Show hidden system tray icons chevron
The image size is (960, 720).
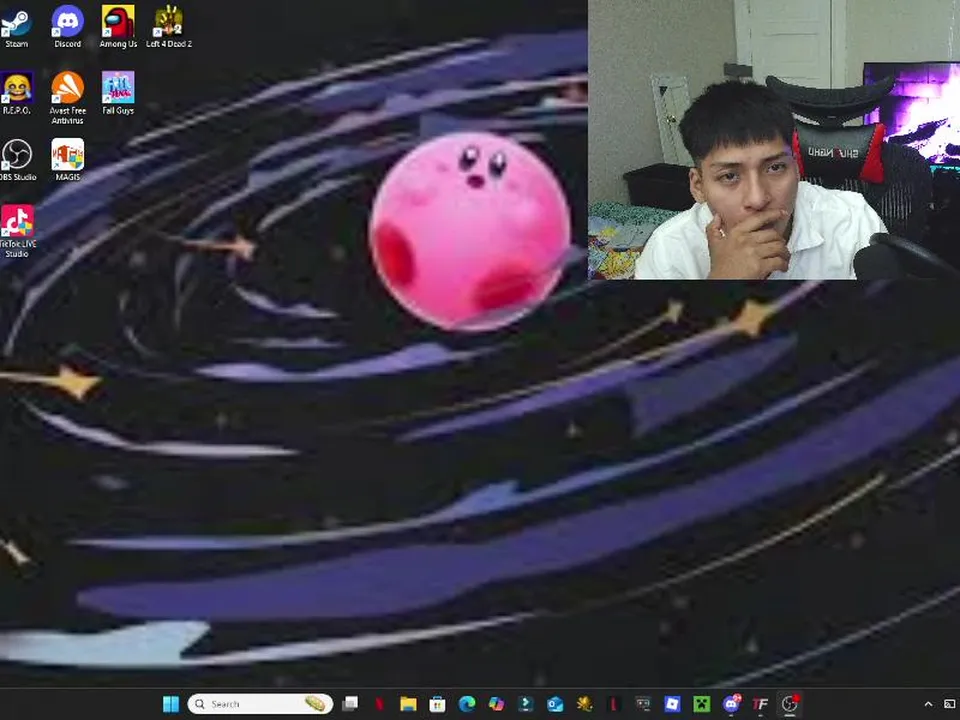point(928,704)
